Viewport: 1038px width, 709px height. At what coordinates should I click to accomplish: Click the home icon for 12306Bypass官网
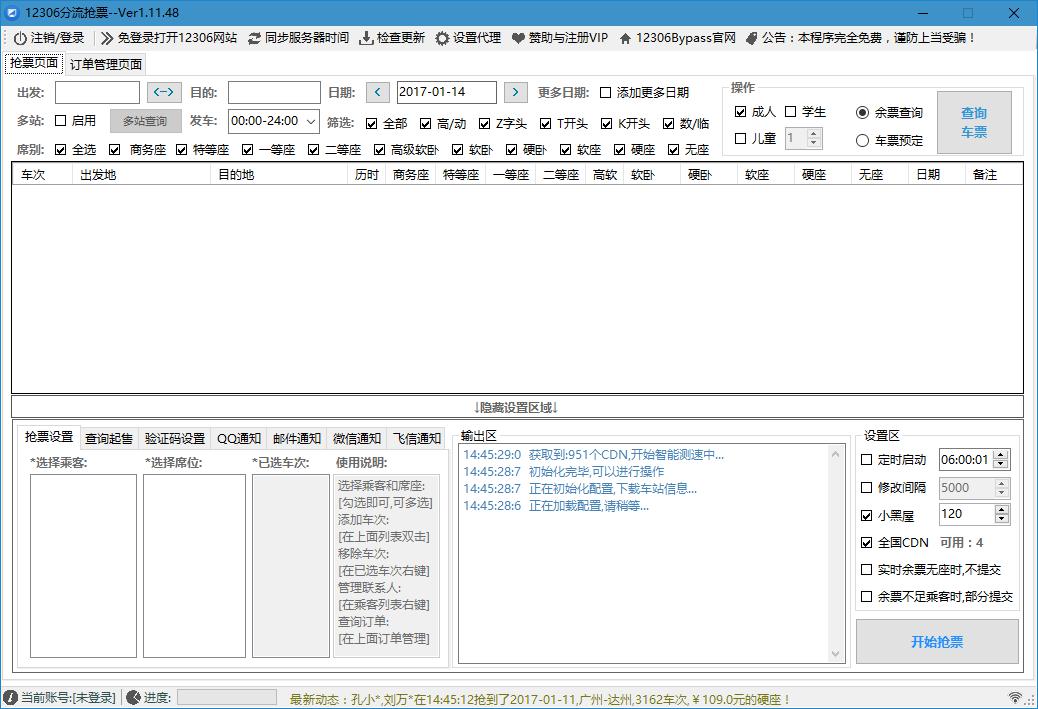tap(625, 38)
